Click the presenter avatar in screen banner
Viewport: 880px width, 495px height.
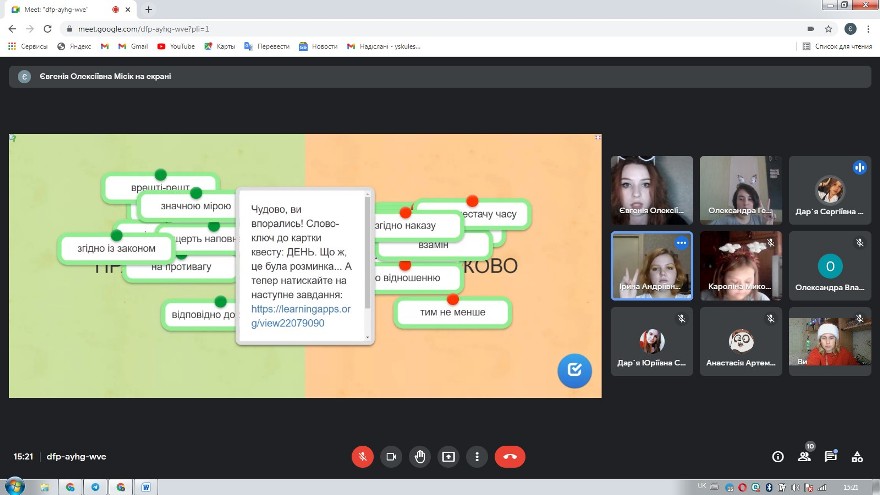[24, 76]
